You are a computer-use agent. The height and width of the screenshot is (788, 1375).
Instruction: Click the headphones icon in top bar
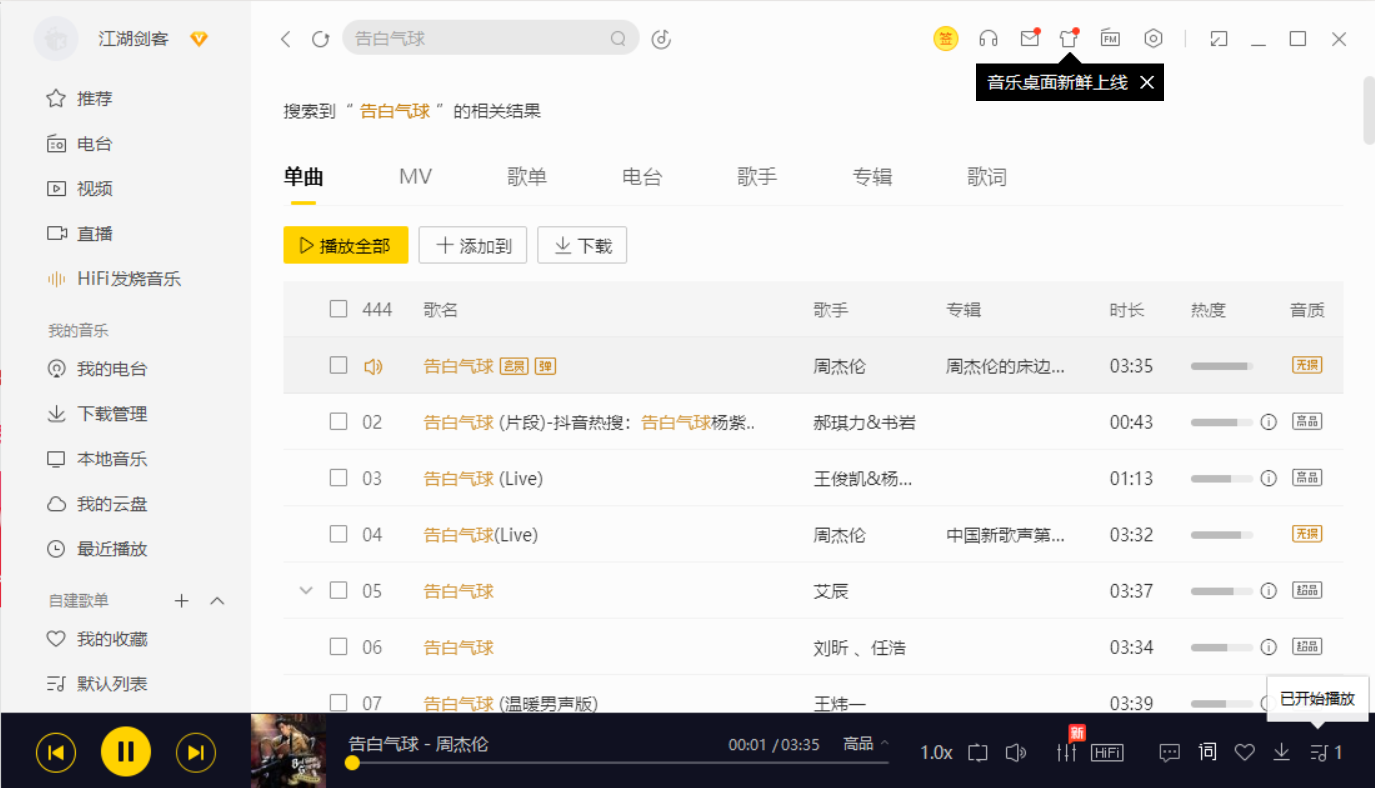click(988, 39)
